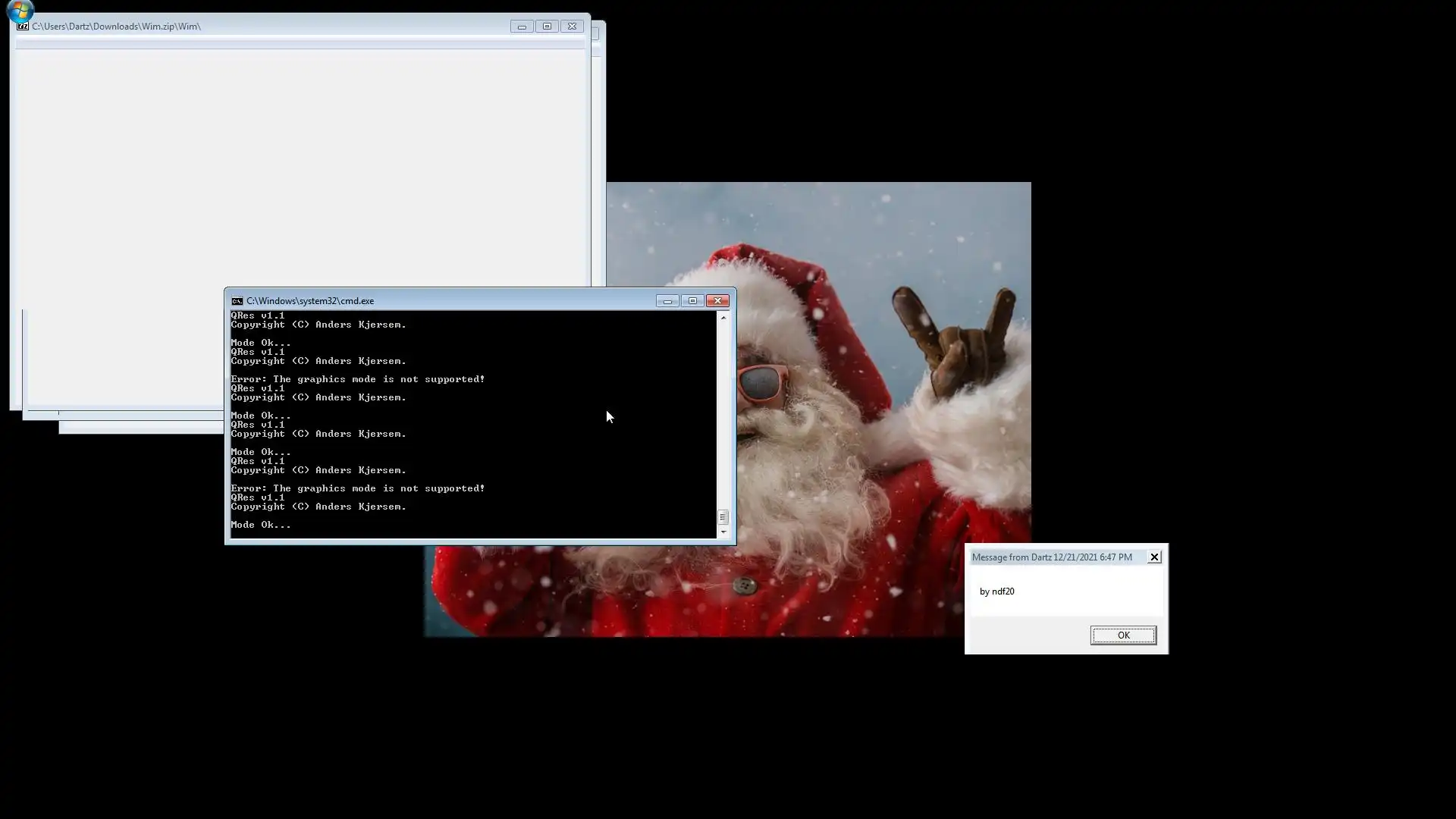The image size is (1456, 819).
Task: Minimize the cmd.exe console window
Action: pyautogui.click(x=667, y=301)
